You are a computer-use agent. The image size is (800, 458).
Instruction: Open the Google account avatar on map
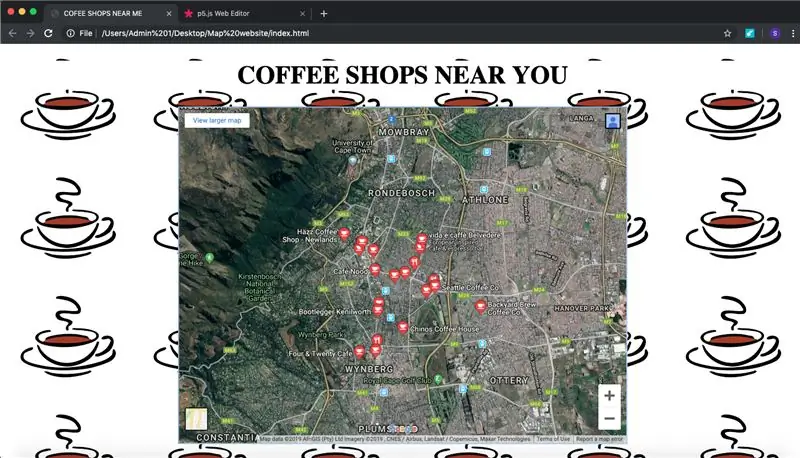[613, 121]
